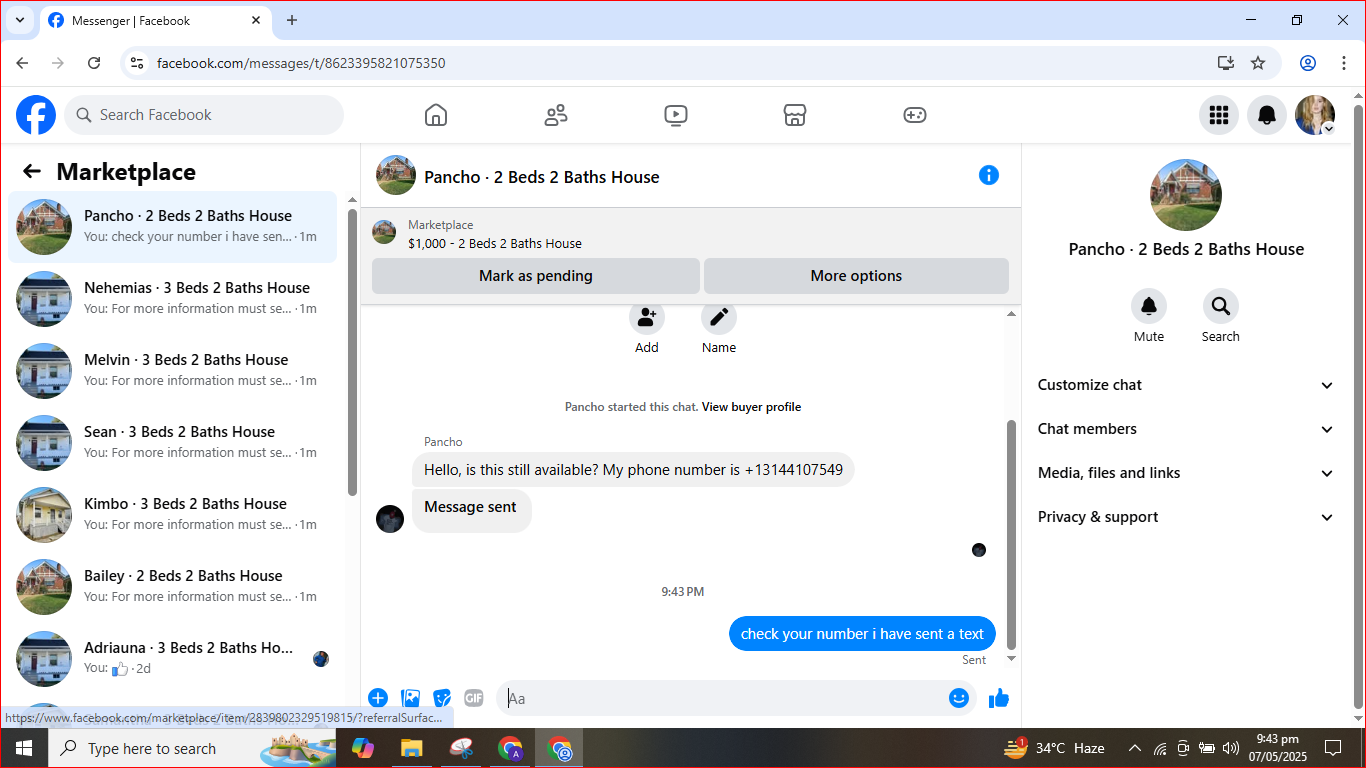1366x768 pixels.
Task: Select the Messenger | Facebook tab
Action: click(x=155, y=20)
